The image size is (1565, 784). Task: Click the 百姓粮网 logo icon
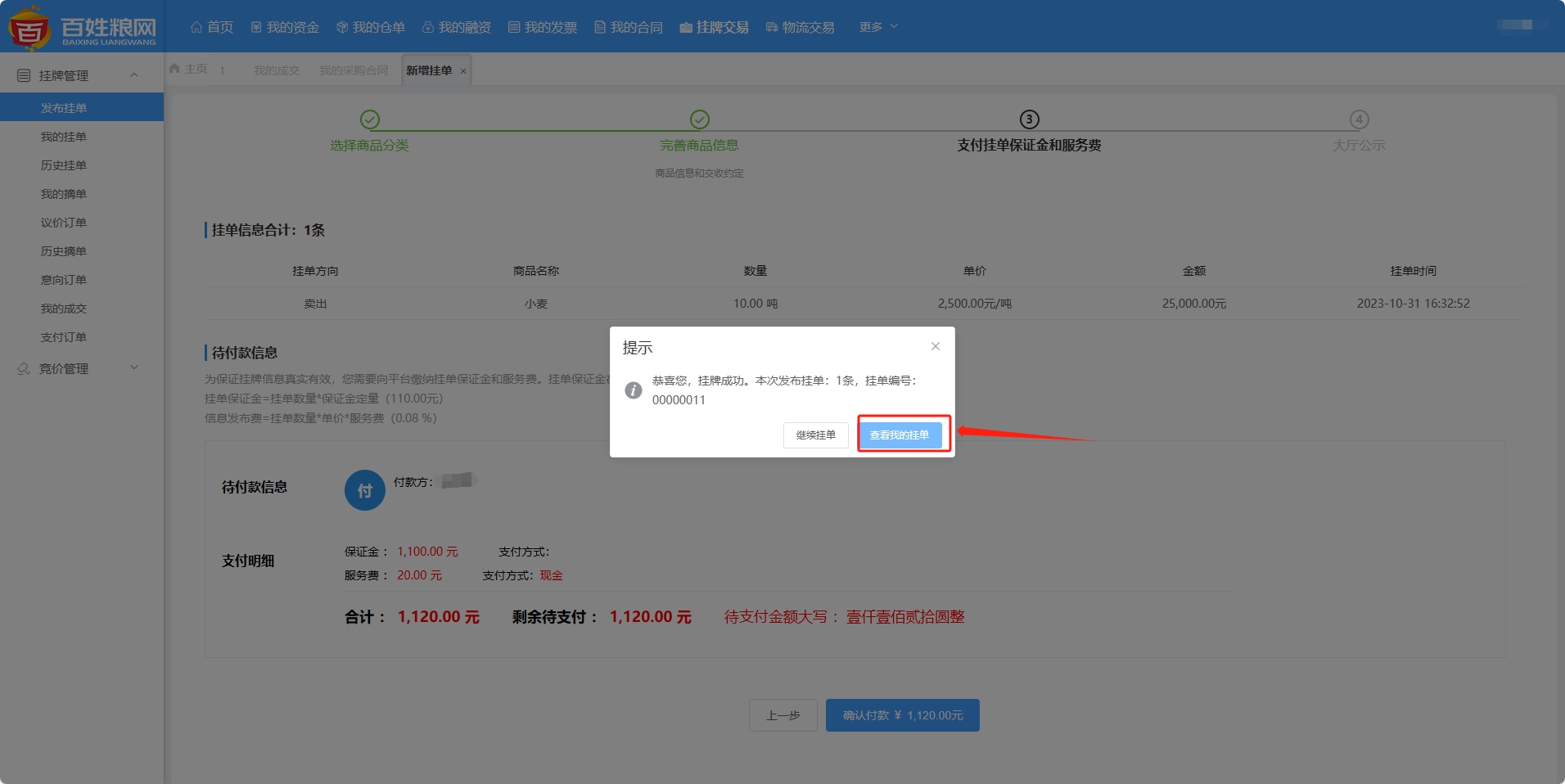29,29
